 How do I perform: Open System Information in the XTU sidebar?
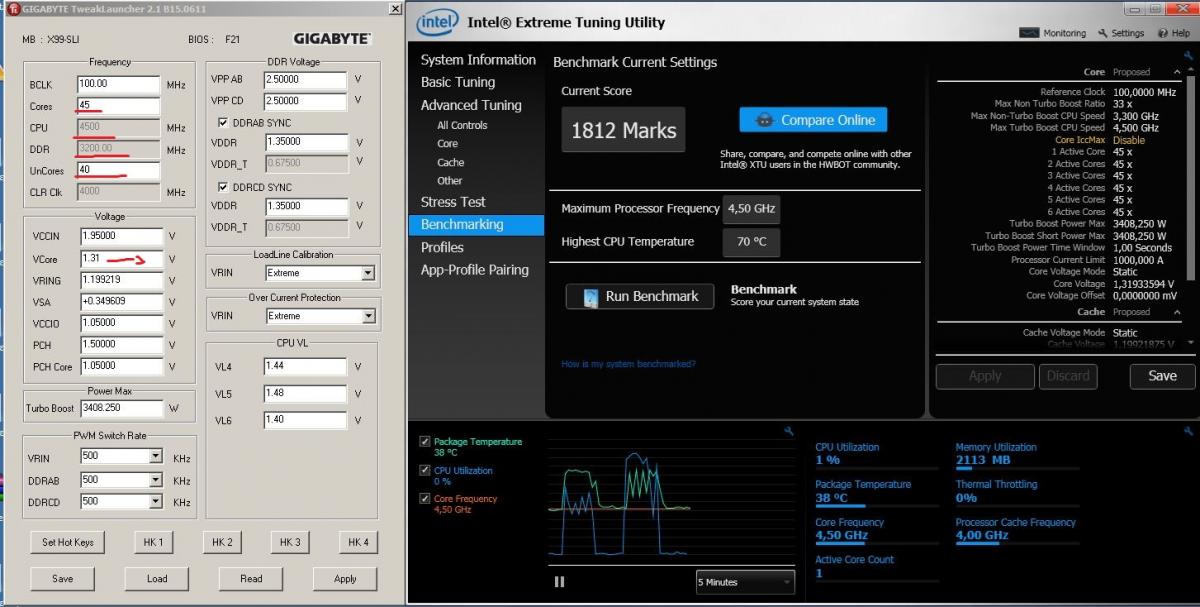478,60
